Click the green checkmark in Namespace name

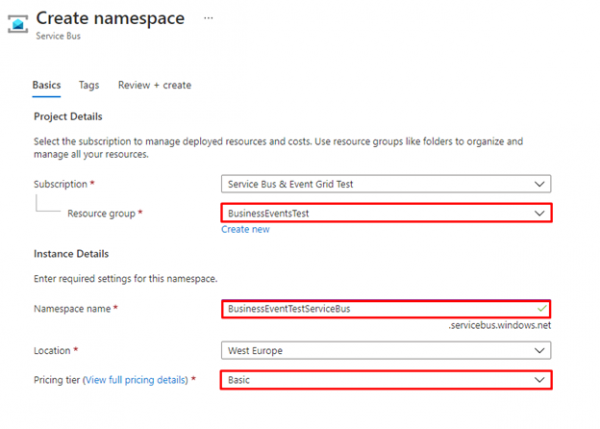(541, 308)
